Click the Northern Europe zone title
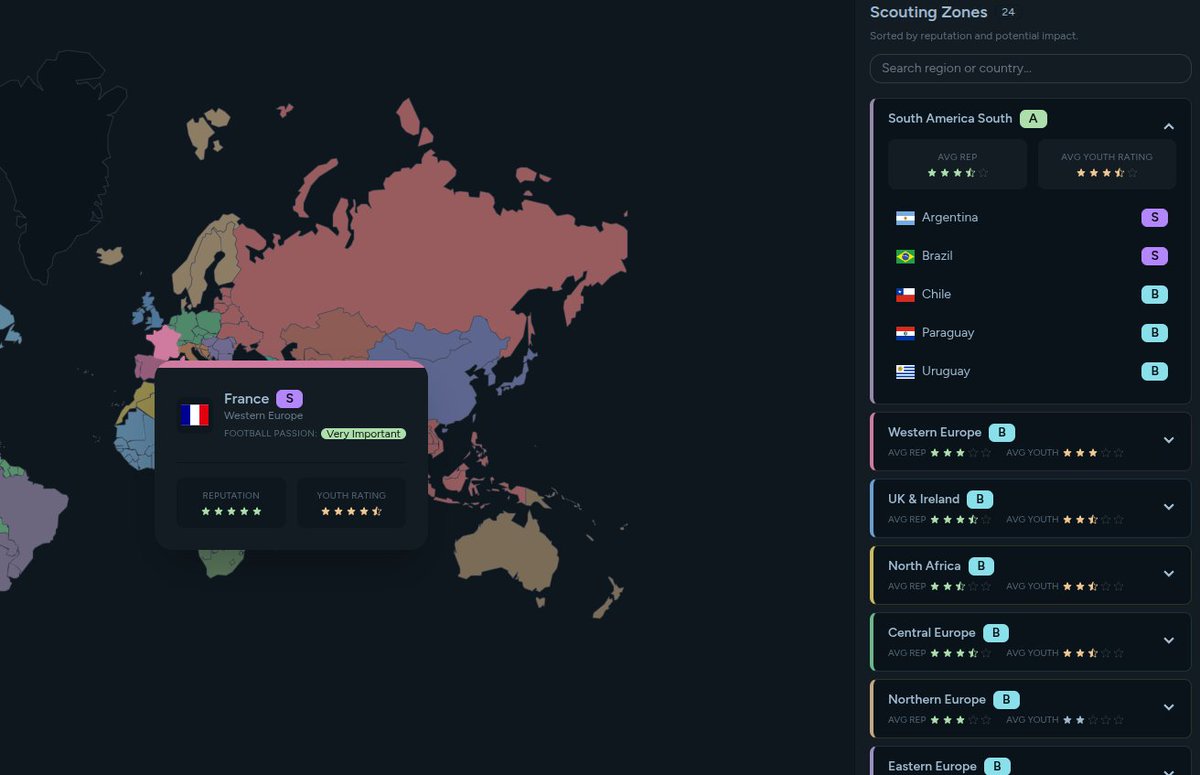This screenshot has height=775, width=1200. 937,700
